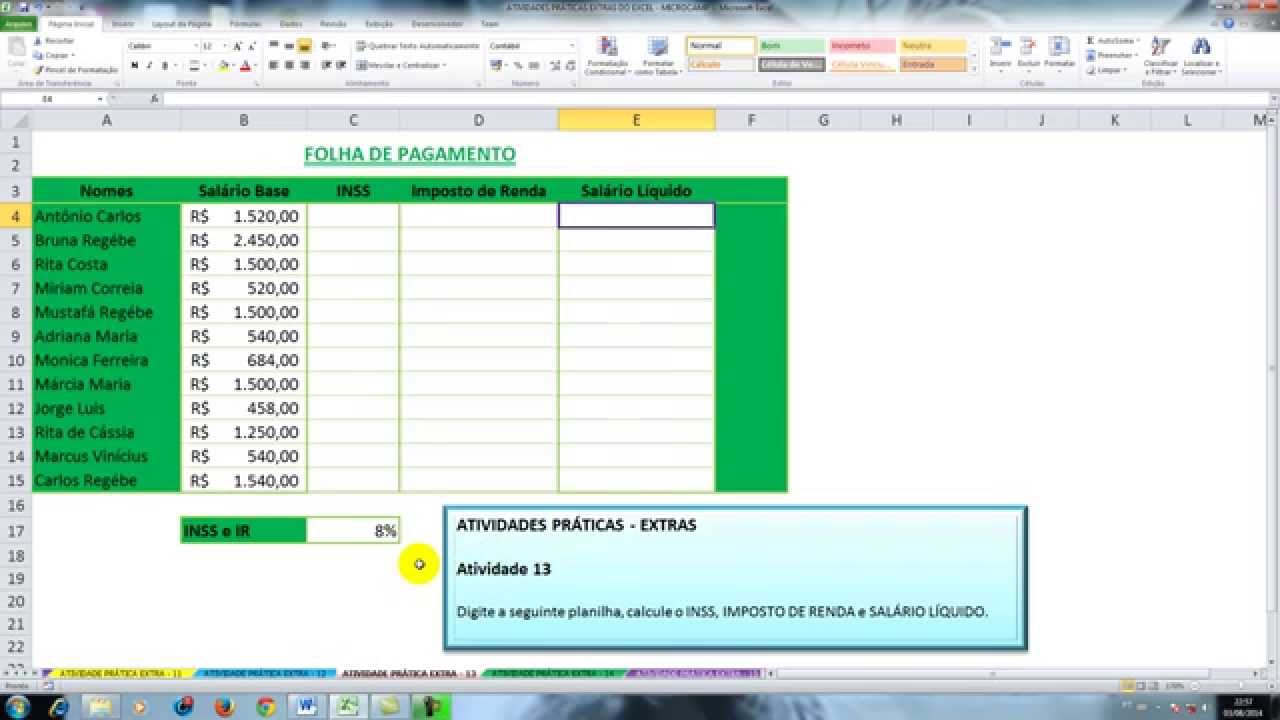Switch to the Inserir ribbon tab
The image size is (1280, 720).
point(123,23)
